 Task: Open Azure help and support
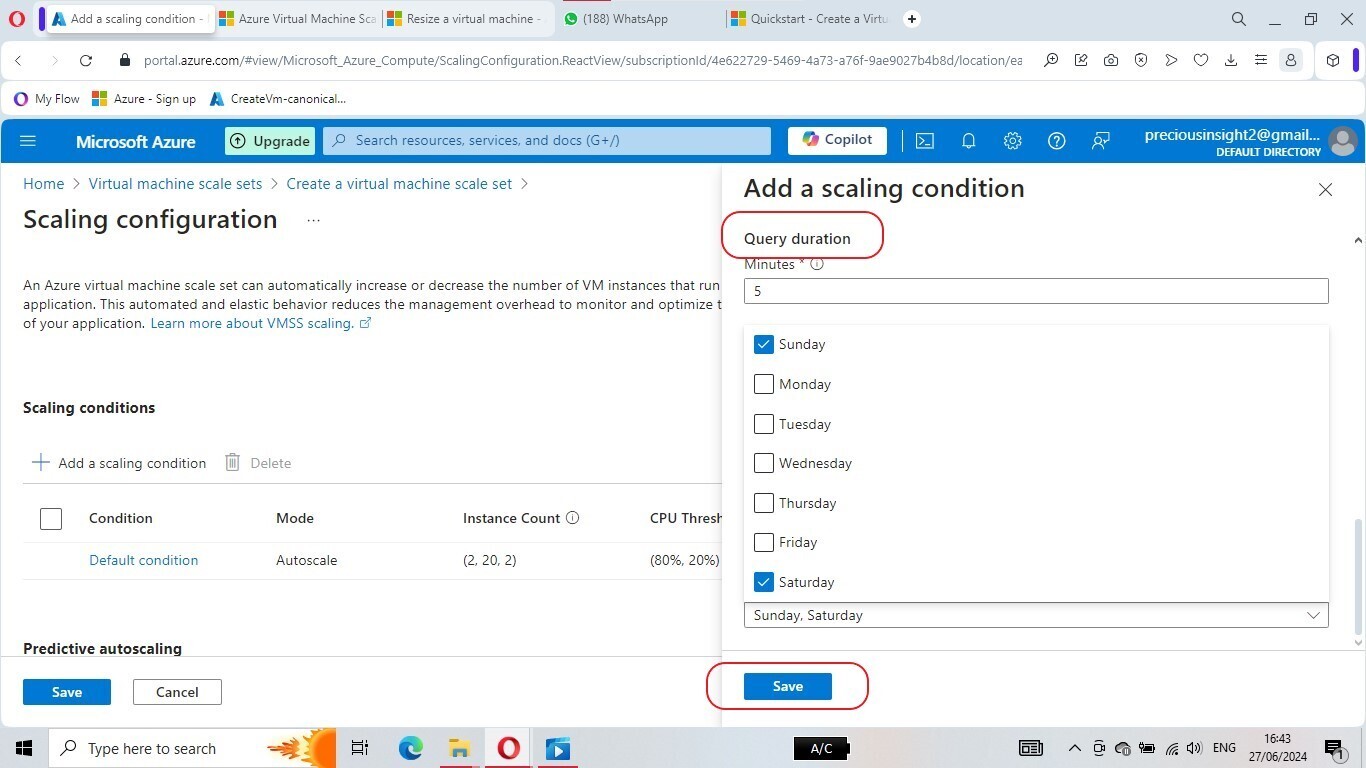pos(1056,141)
